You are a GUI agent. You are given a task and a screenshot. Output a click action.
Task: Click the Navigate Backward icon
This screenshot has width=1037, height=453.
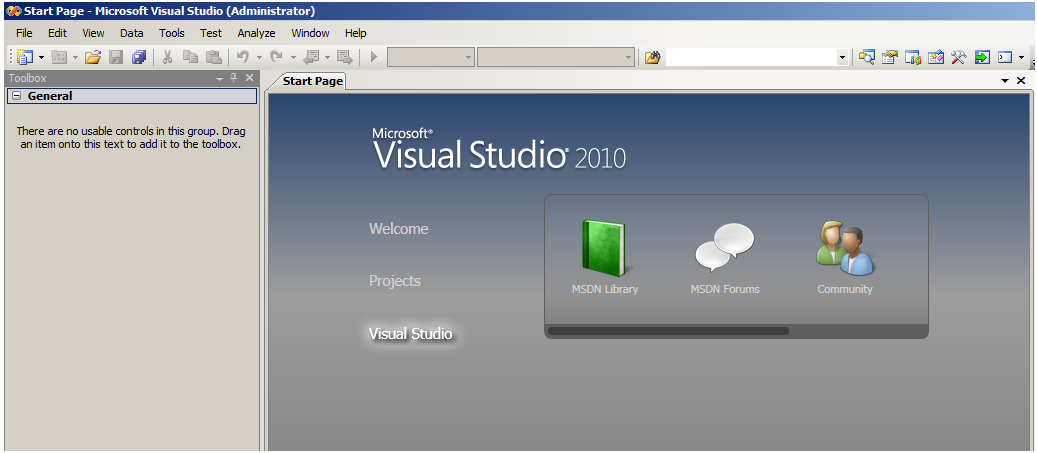(x=311, y=58)
